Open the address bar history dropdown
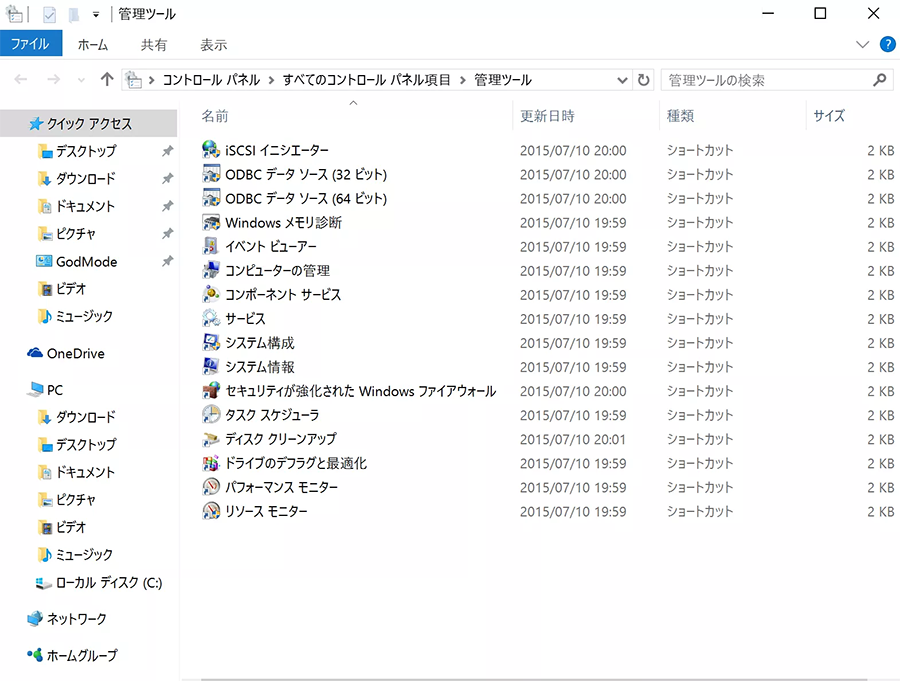Image resolution: width=900 pixels, height=681 pixels. 622,80
